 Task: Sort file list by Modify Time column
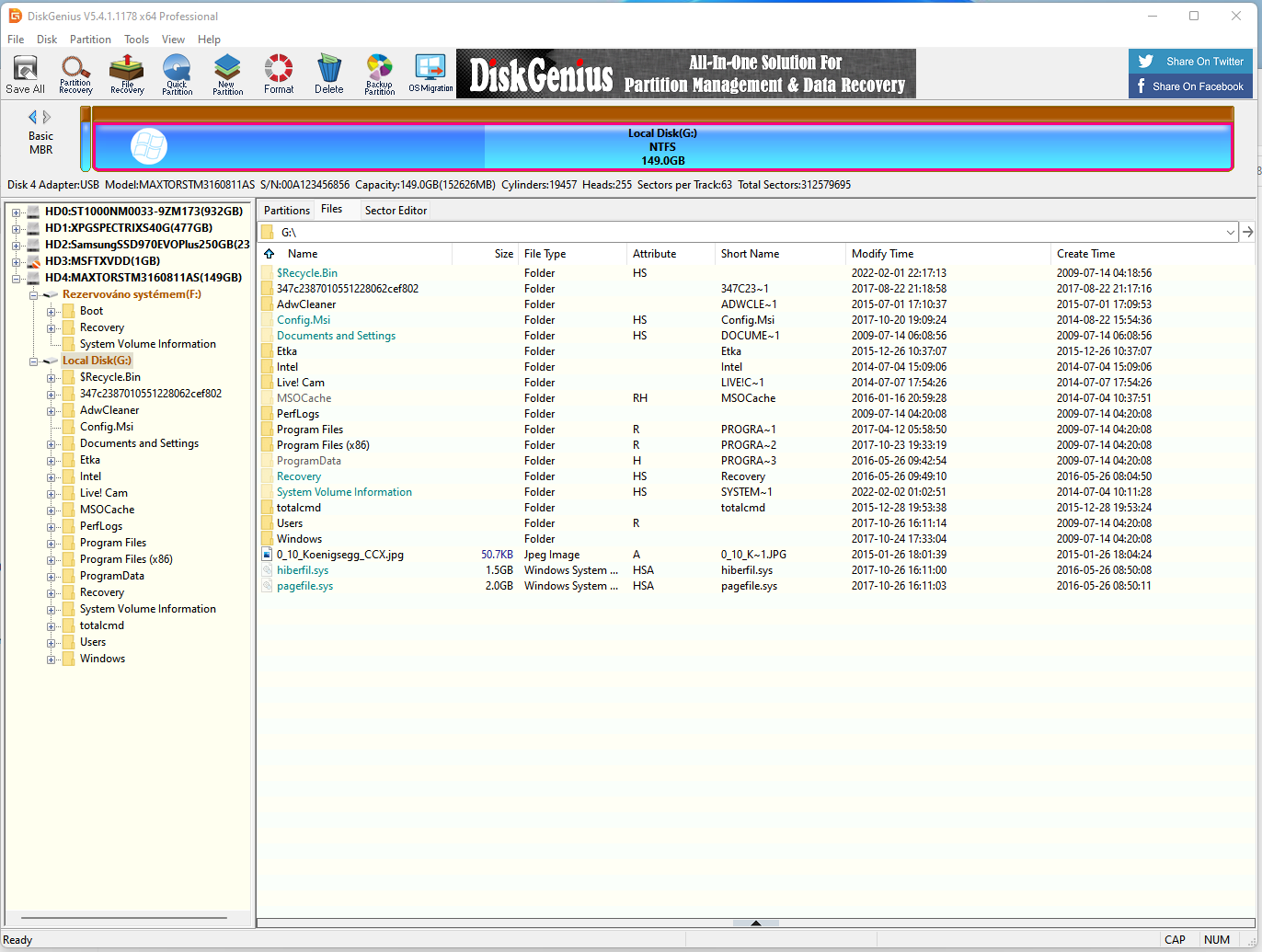pos(882,254)
